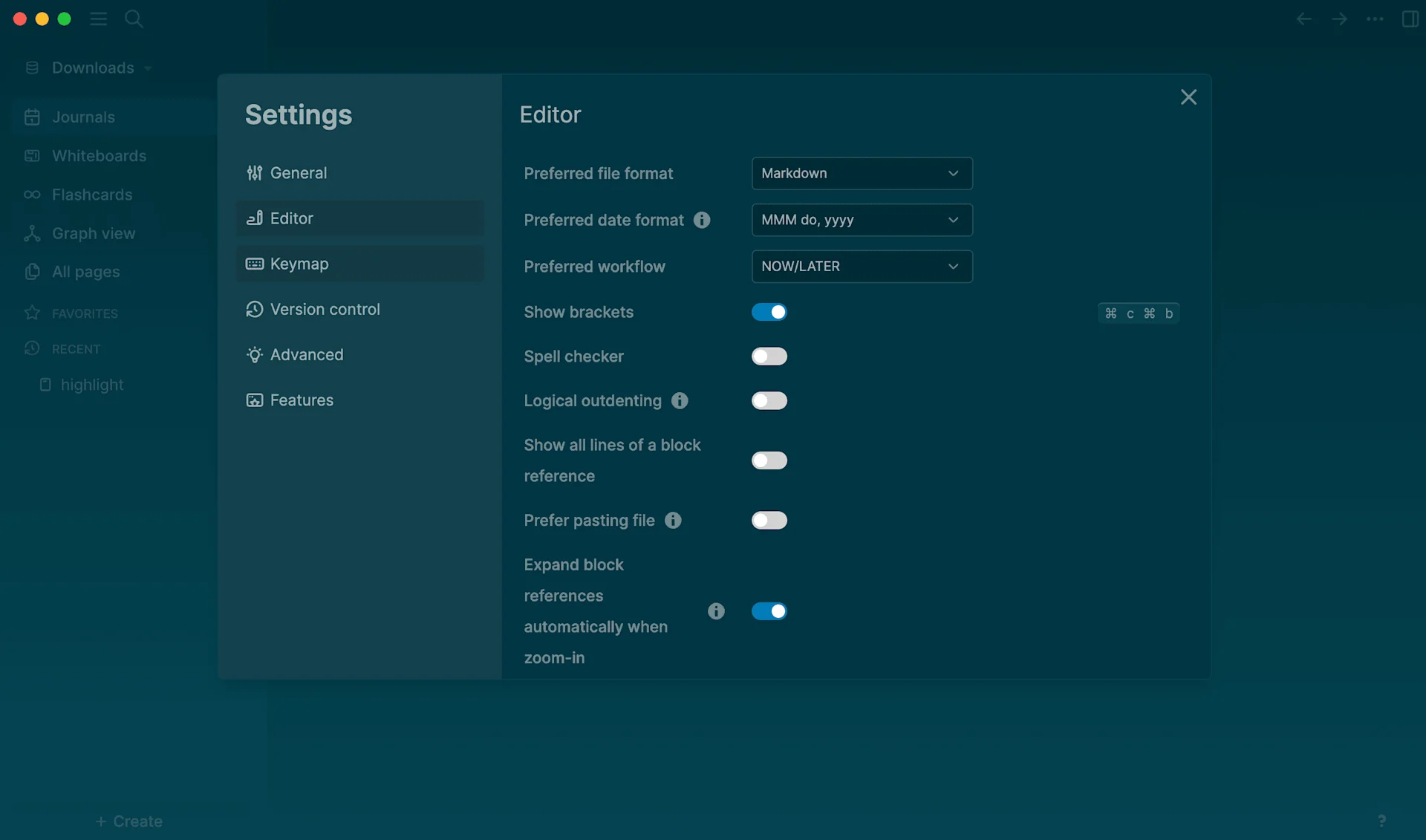Open the hamburger menu
Viewport: 1426px width, 840px height.
(x=98, y=19)
